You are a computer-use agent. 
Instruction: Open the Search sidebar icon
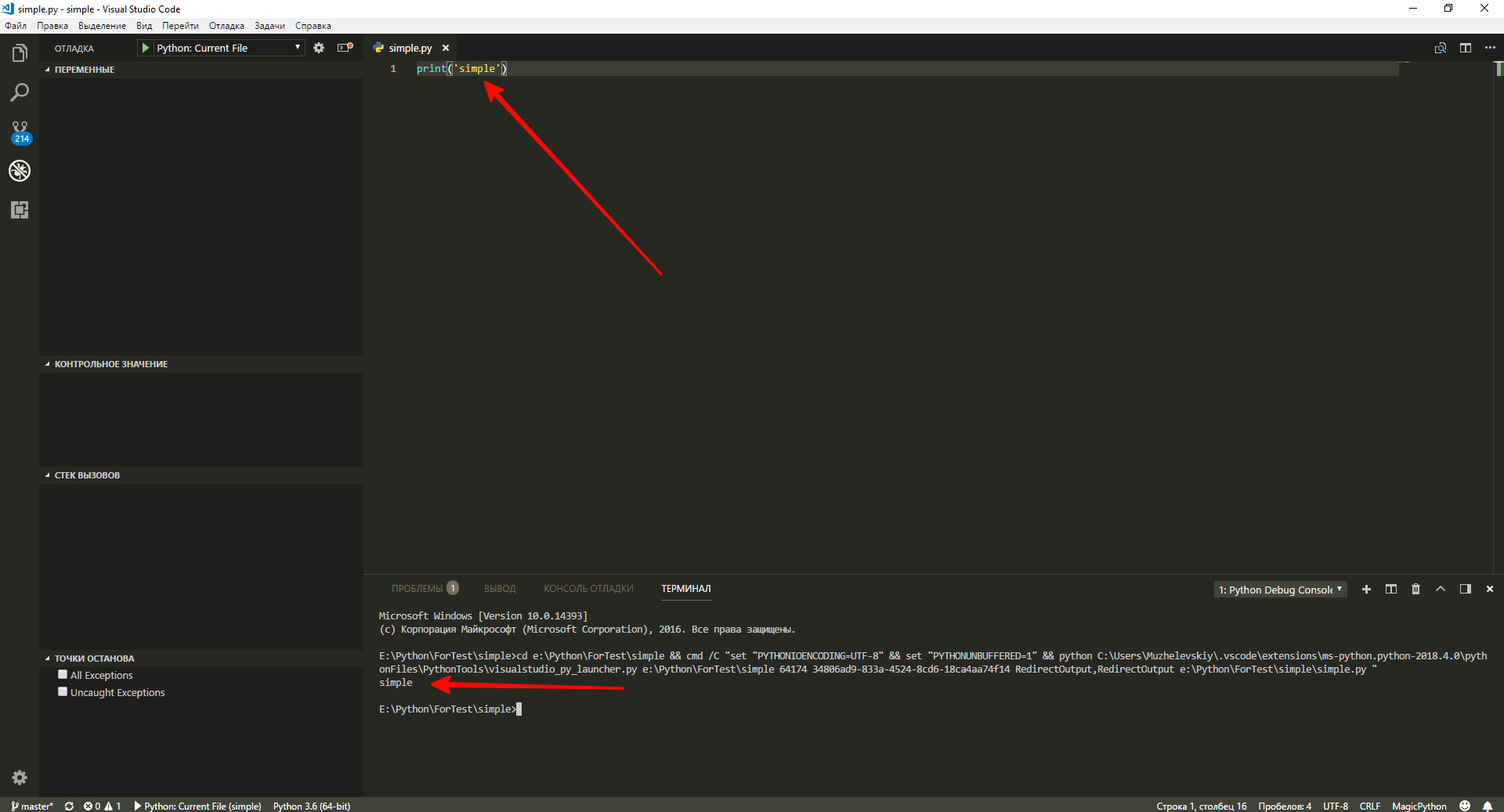pos(20,92)
